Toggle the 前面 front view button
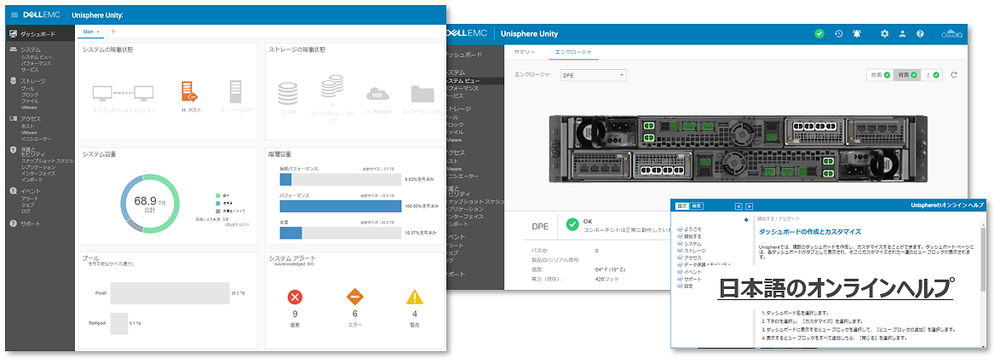The image size is (1000, 364). [879, 75]
